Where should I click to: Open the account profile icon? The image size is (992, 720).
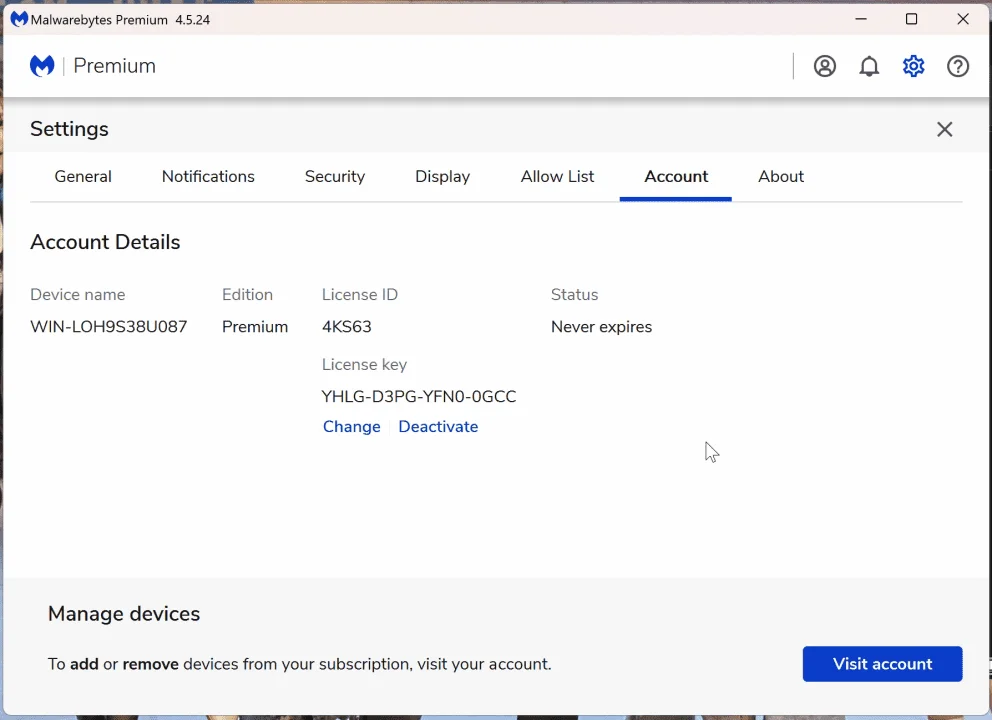click(x=824, y=66)
